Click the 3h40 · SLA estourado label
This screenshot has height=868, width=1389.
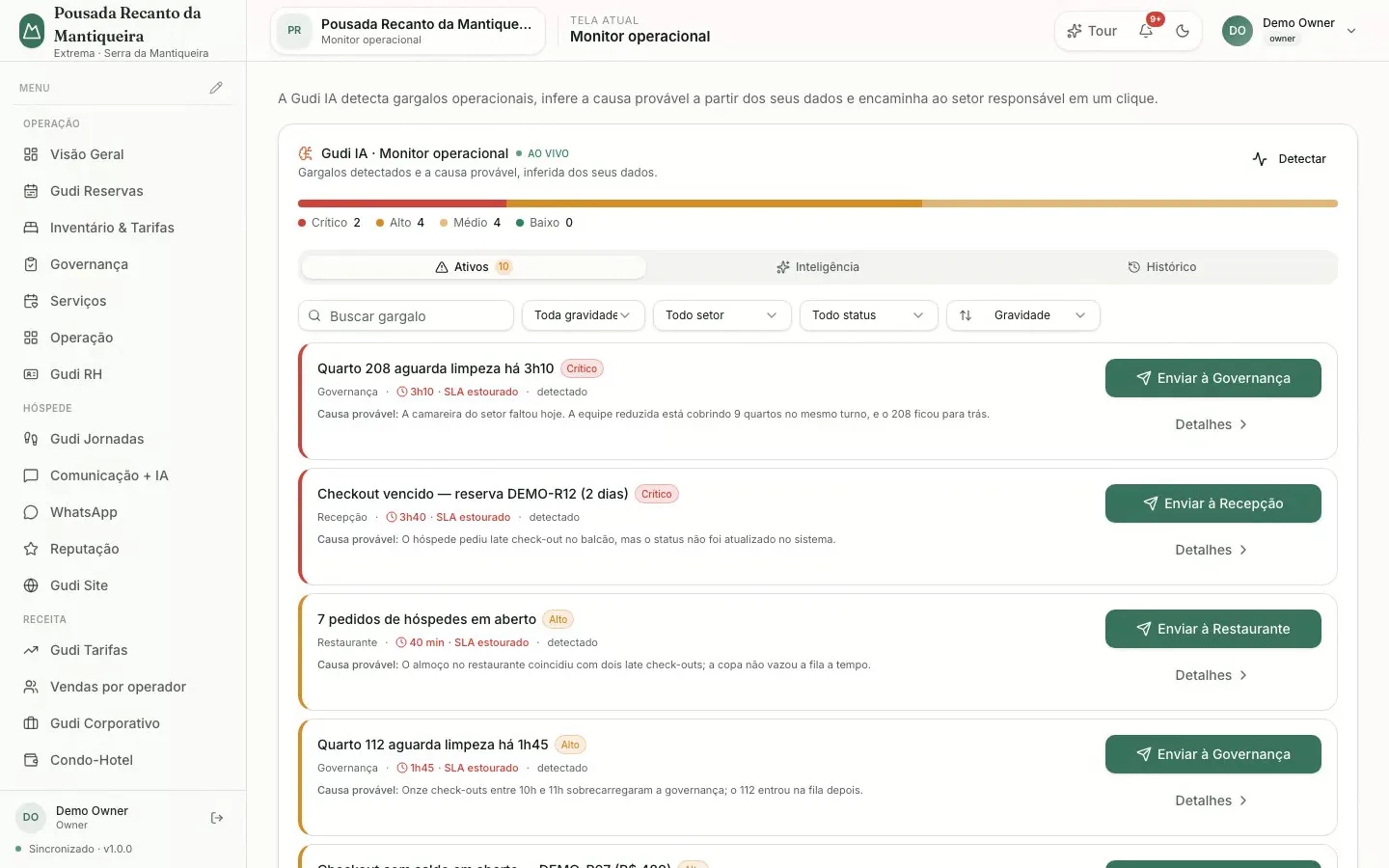[449, 517]
